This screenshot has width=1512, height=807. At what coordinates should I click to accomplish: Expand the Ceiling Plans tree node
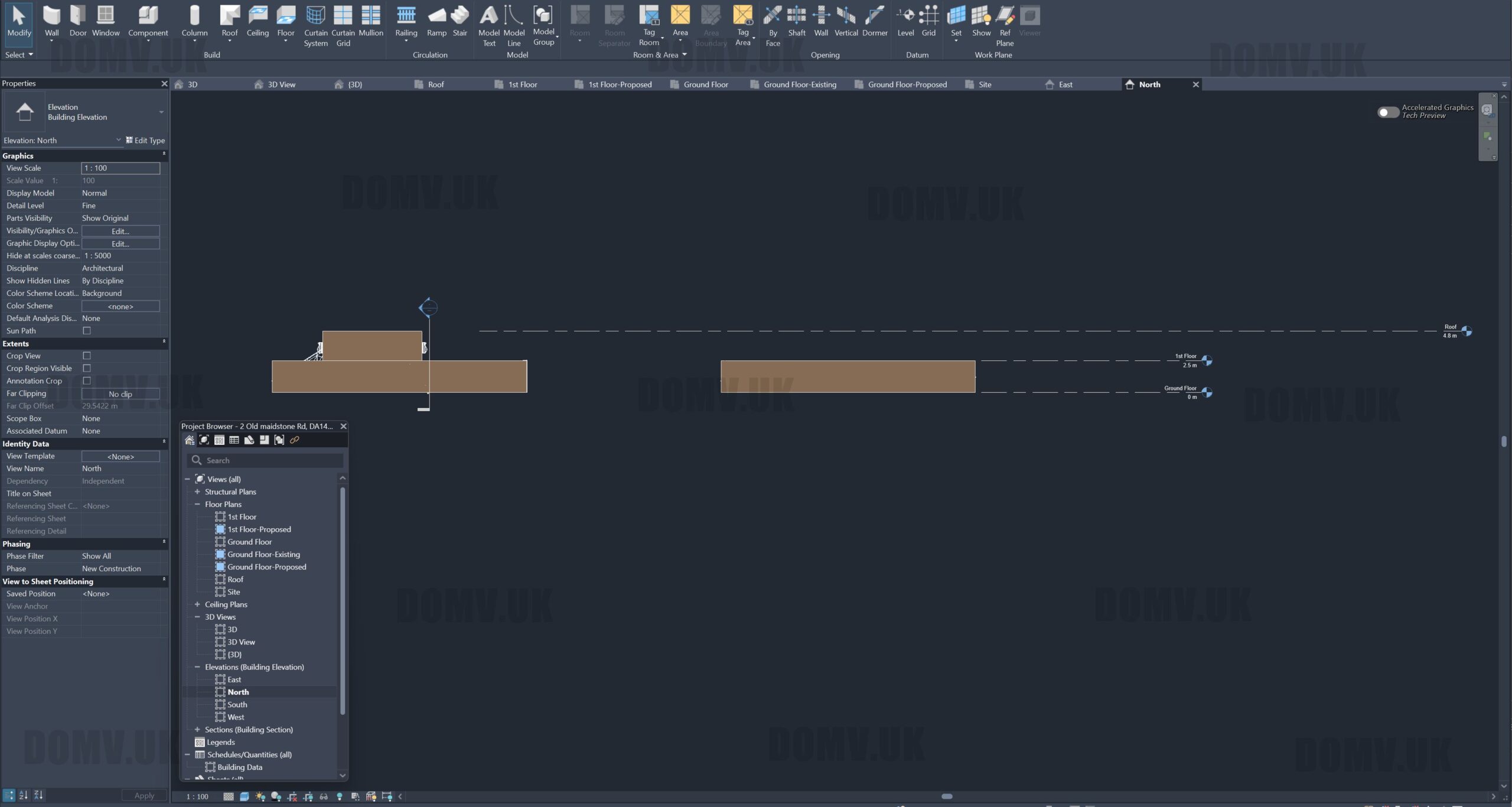click(197, 604)
